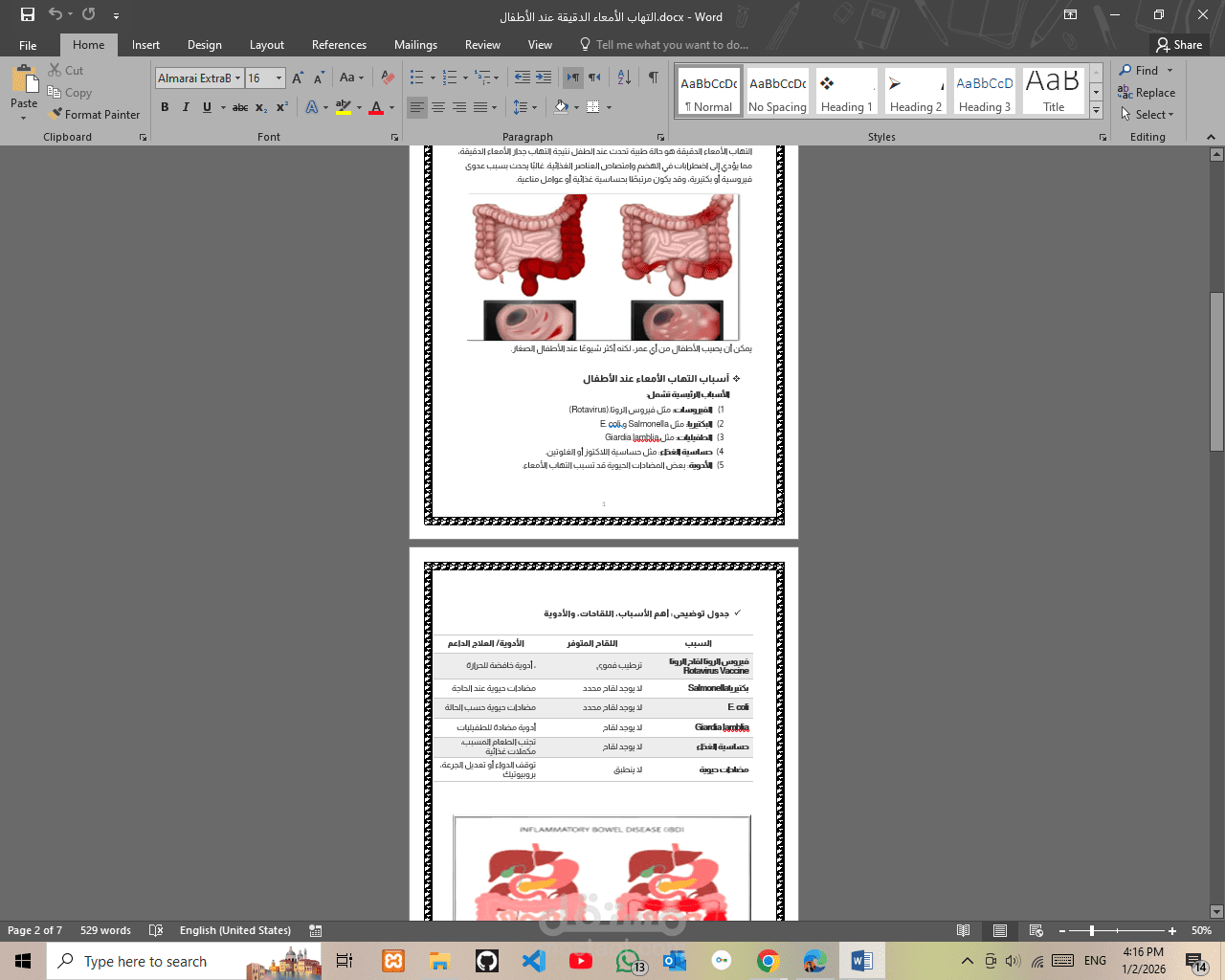Screen dimensions: 1225x980
Task: Toggle bold formatting
Action: pyautogui.click(x=165, y=107)
